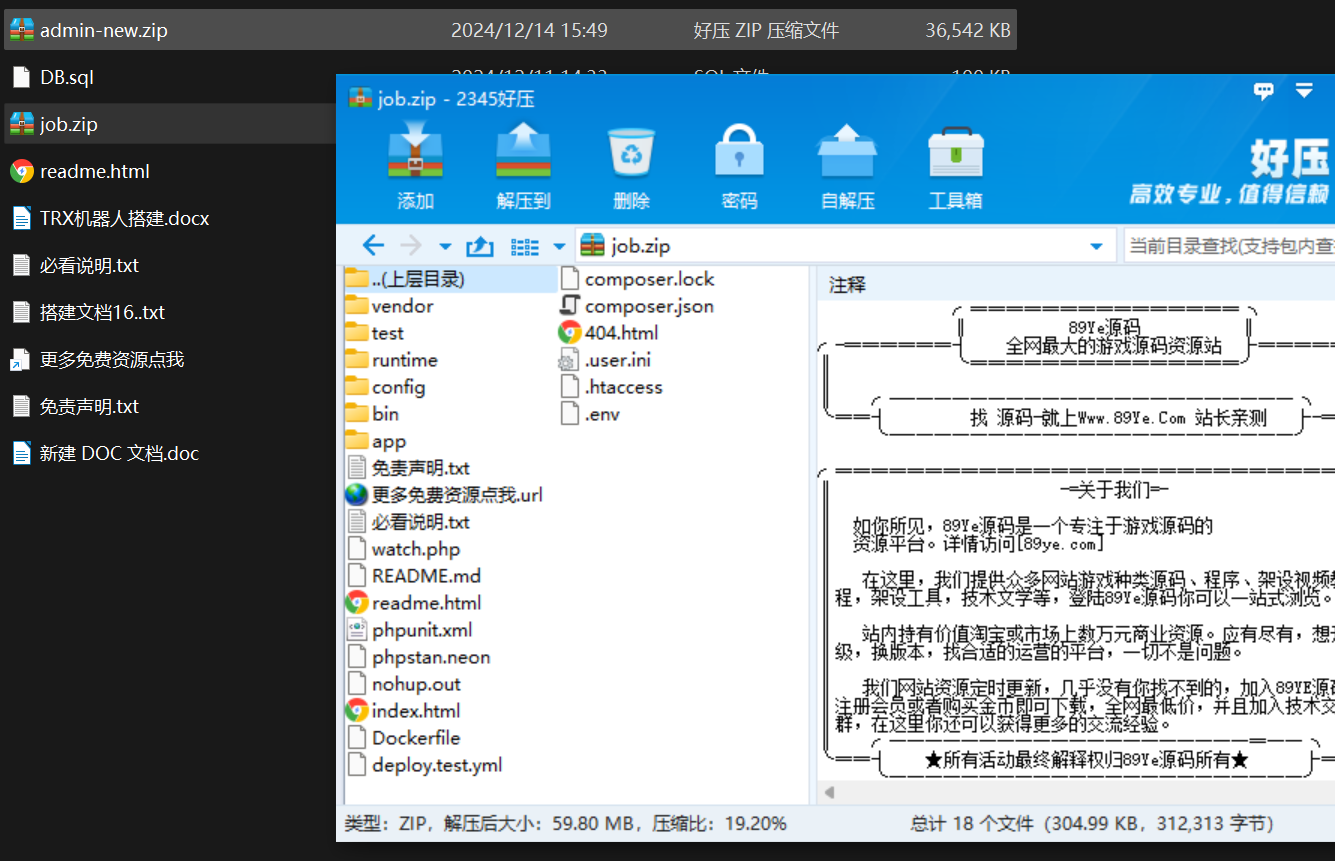Select the deploy.test.yml file
Viewport: 1335px width, 861px height.
coord(424,765)
